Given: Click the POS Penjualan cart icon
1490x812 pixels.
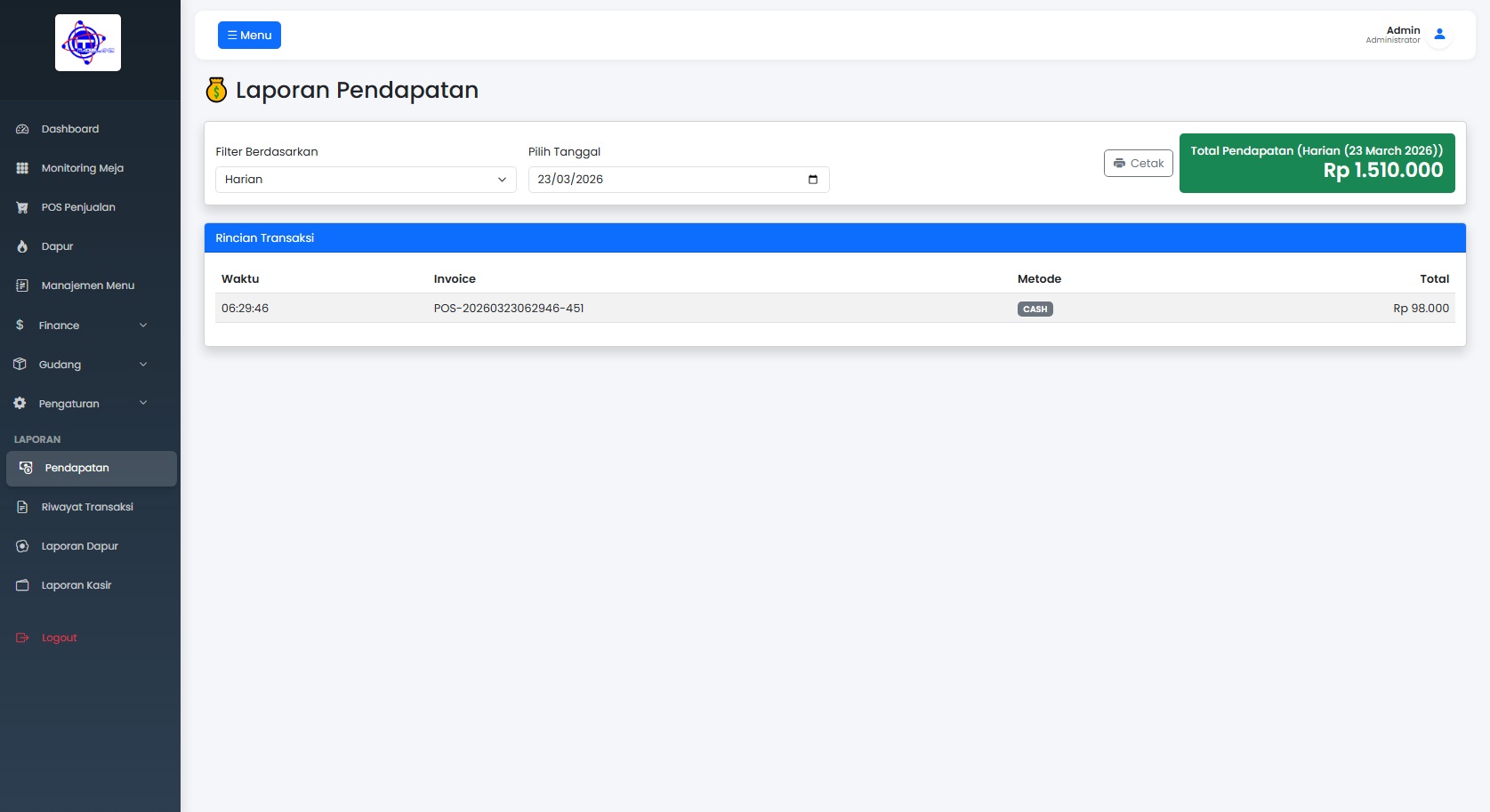Looking at the screenshot, I should coord(22,207).
